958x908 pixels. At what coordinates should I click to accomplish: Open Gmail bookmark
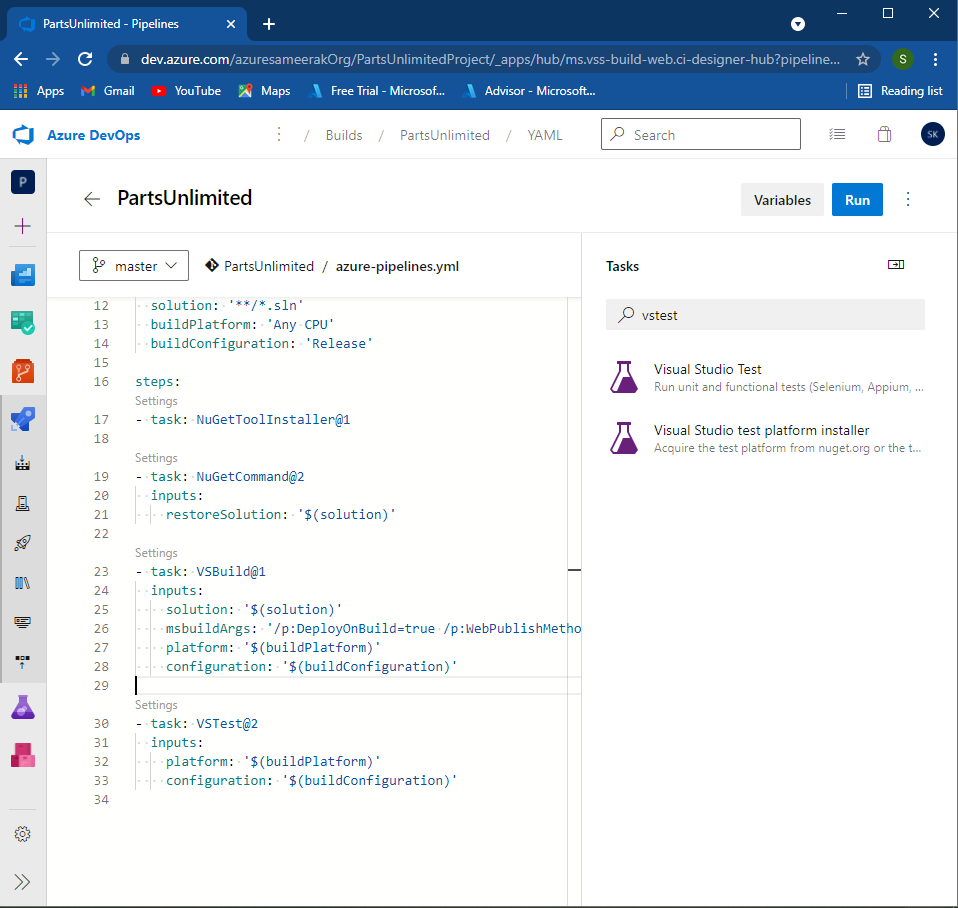coord(108,90)
